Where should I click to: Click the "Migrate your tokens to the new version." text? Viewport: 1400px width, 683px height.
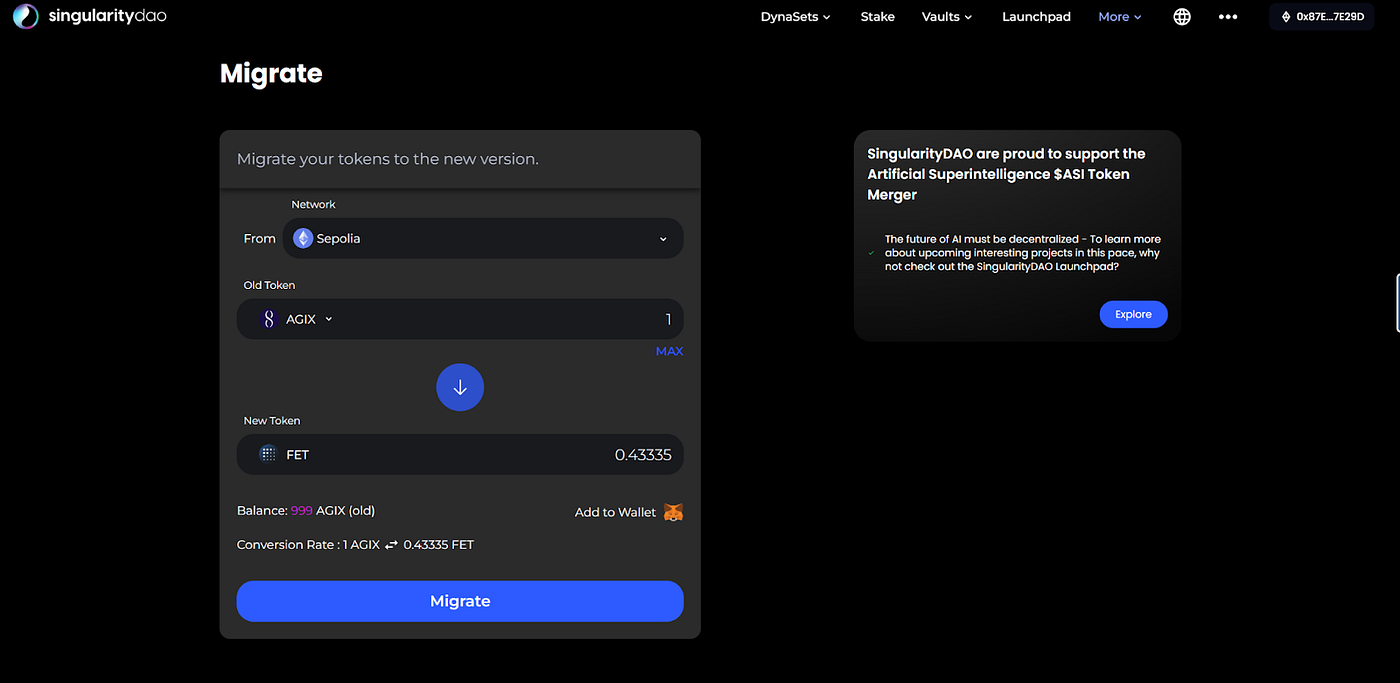pyautogui.click(x=388, y=159)
